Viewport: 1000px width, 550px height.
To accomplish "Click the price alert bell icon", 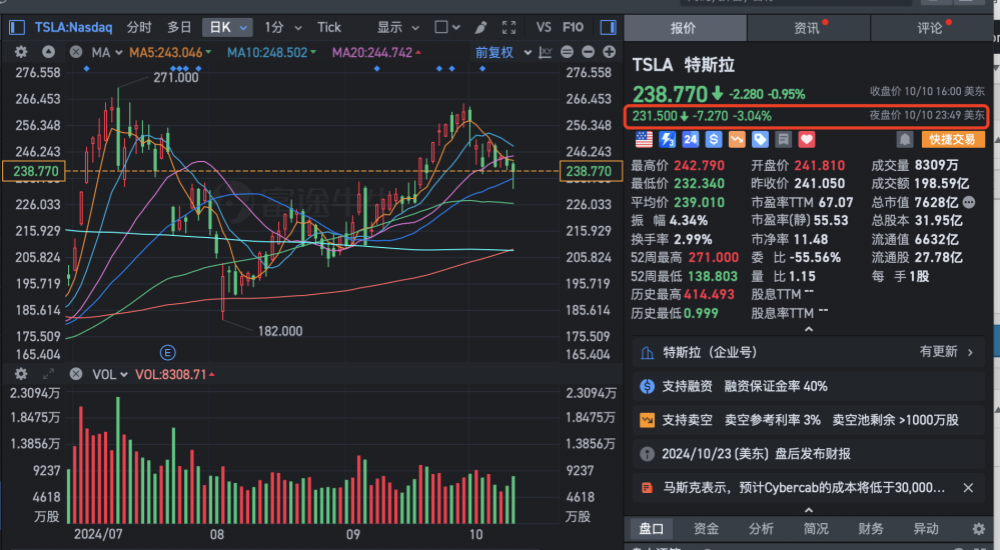I will click(905, 140).
